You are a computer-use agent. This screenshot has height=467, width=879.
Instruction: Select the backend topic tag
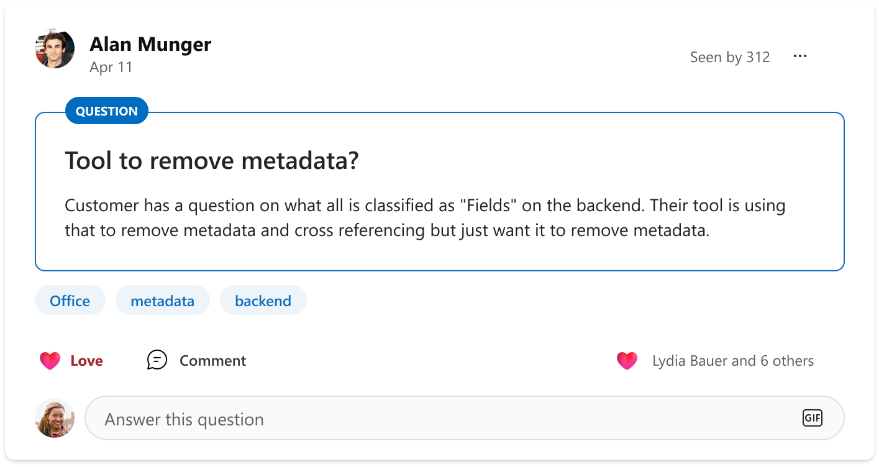263,300
